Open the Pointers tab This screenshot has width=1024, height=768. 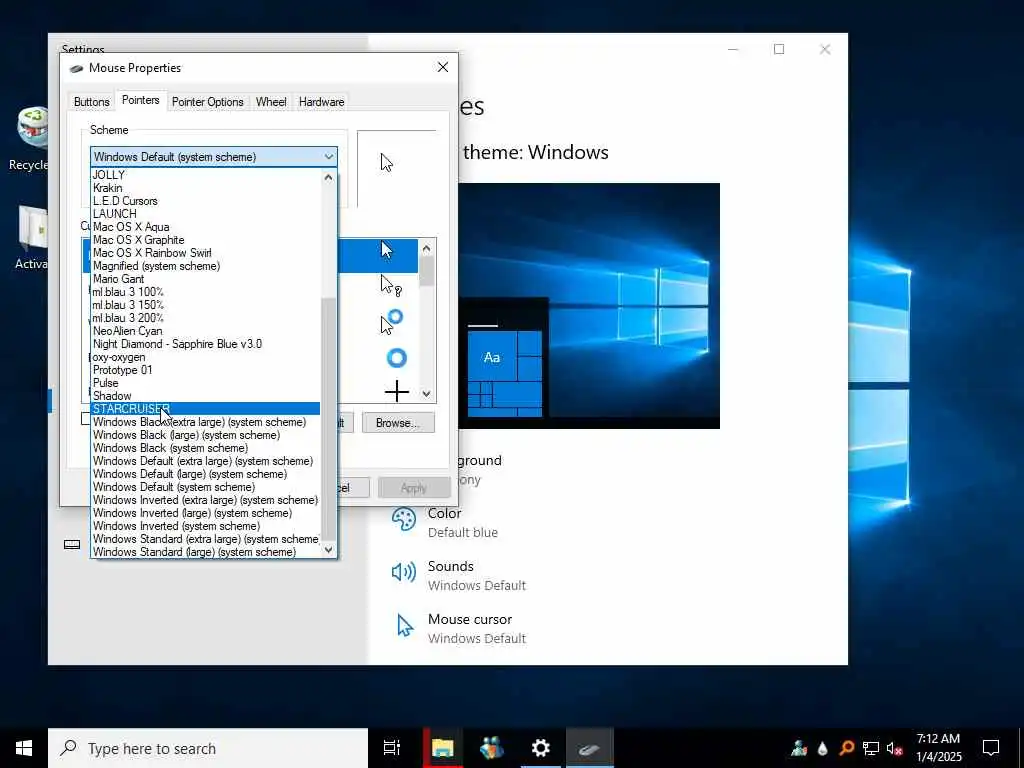pyautogui.click(x=140, y=100)
